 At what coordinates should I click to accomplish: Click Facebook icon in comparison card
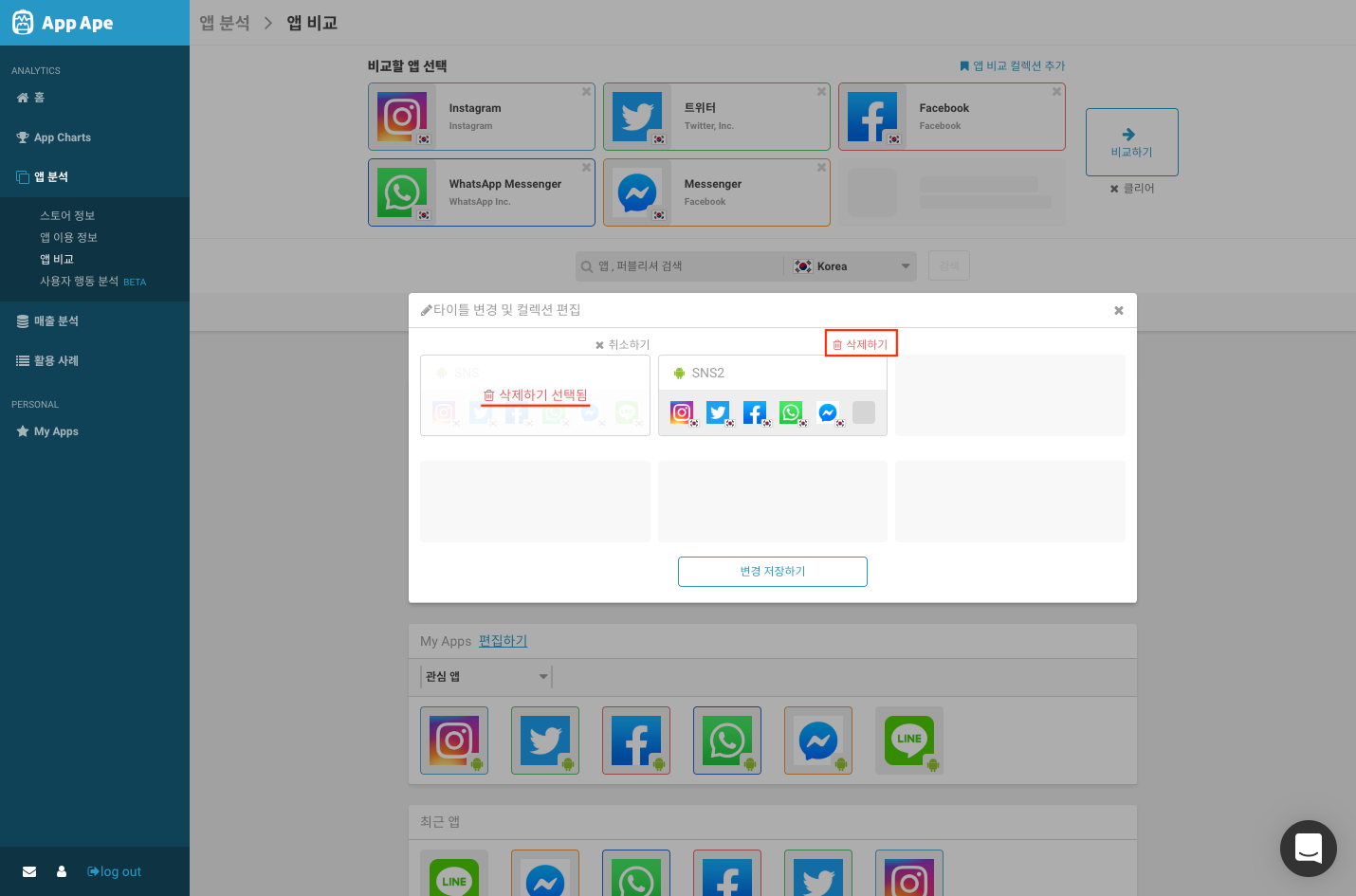pos(872,117)
